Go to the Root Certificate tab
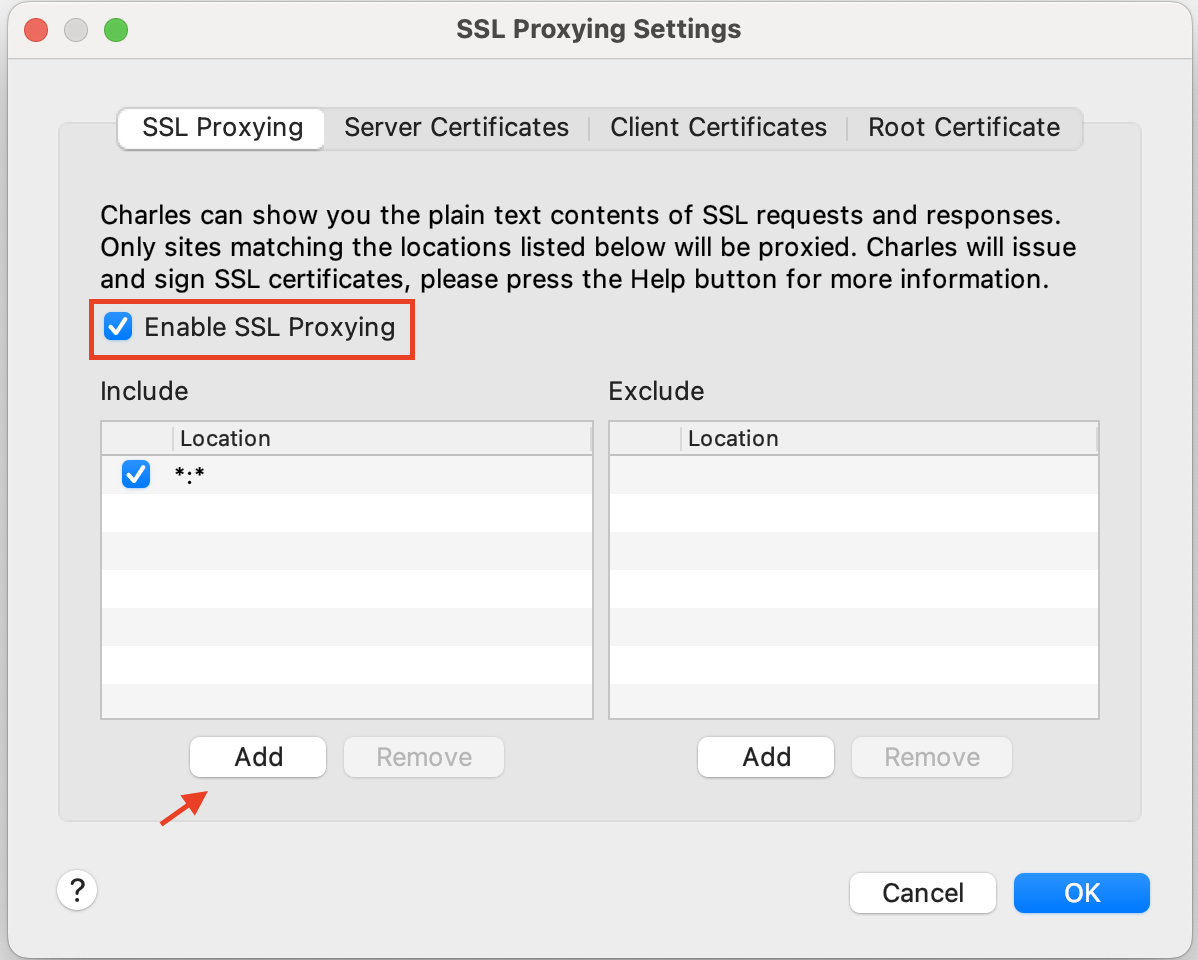 point(963,128)
